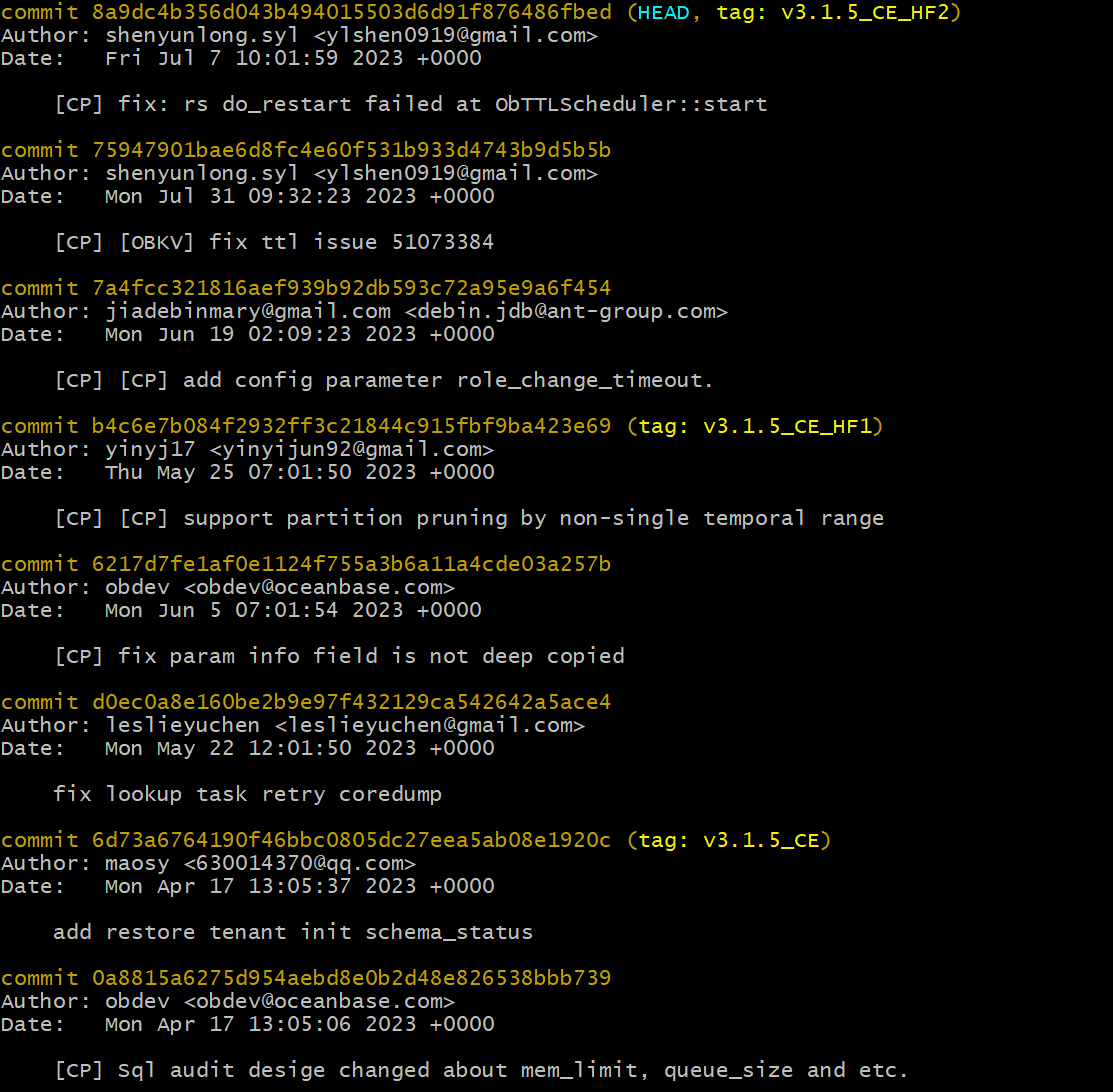Click commit hash starting with 6217d7fe

click(352, 564)
